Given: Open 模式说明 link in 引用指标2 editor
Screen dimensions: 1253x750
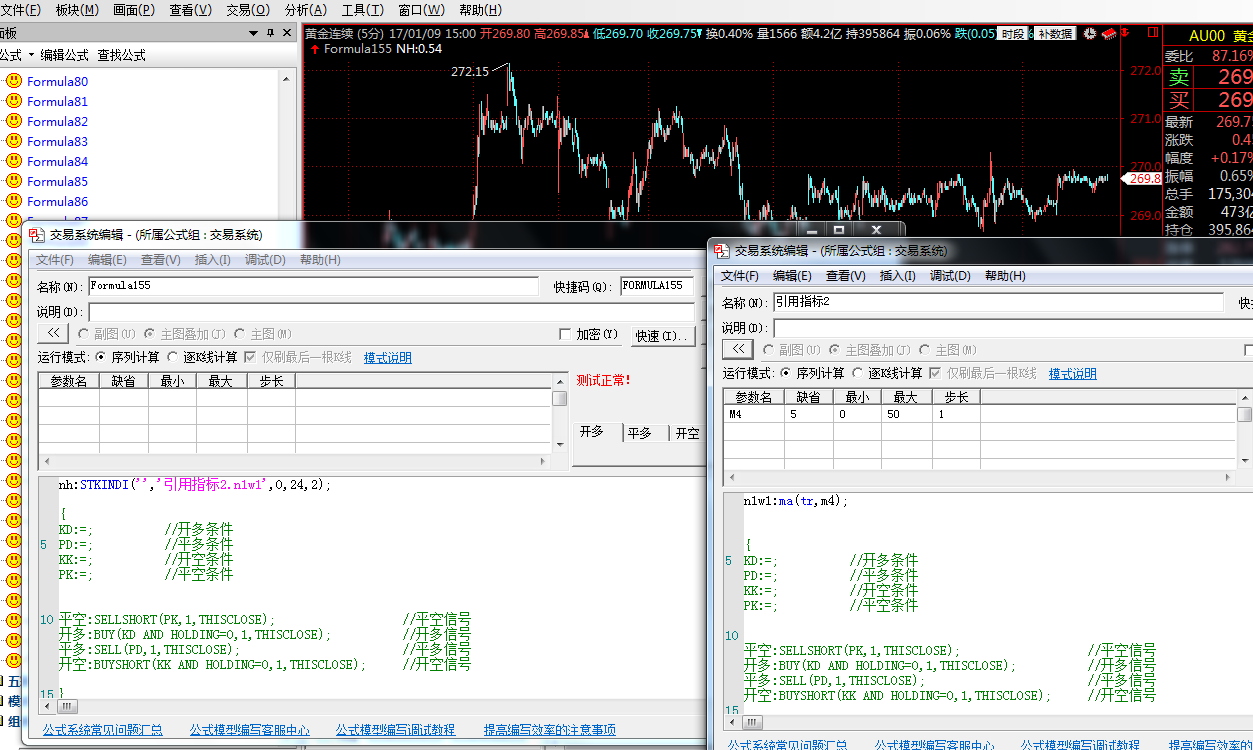Looking at the screenshot, I should [1072, 373].
